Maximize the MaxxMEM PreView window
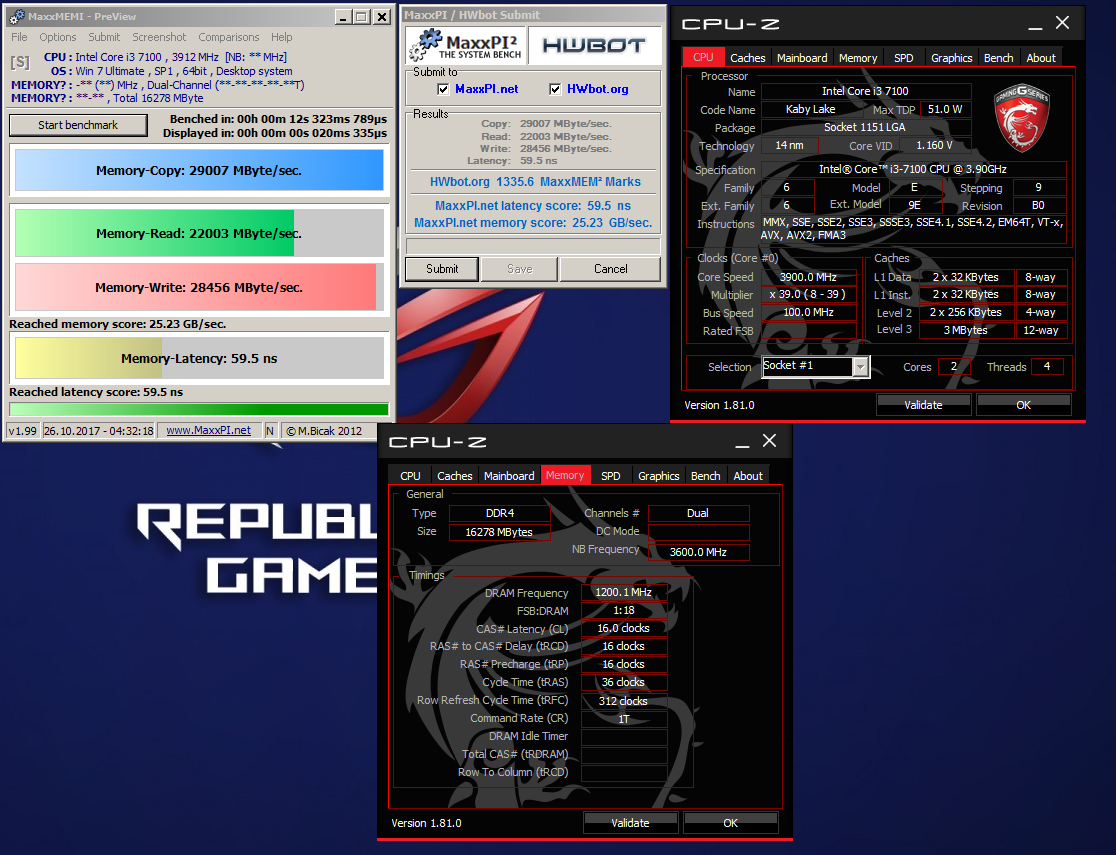 point(362,16)
